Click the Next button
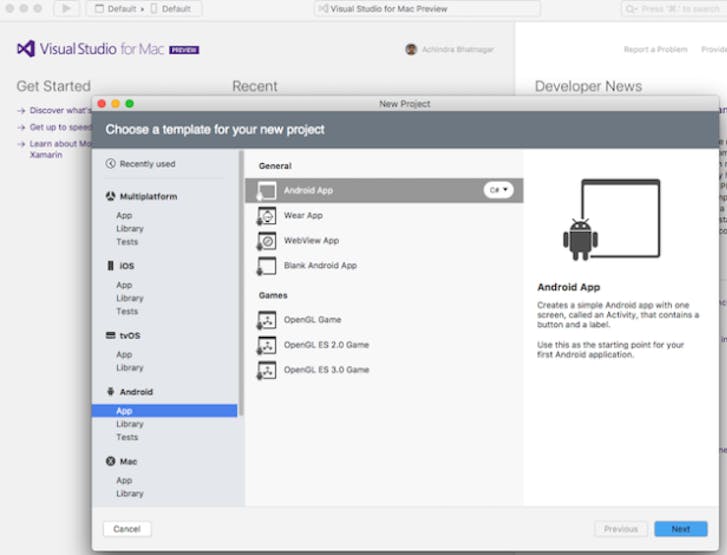The image size is (727, 555). point(681,529)
